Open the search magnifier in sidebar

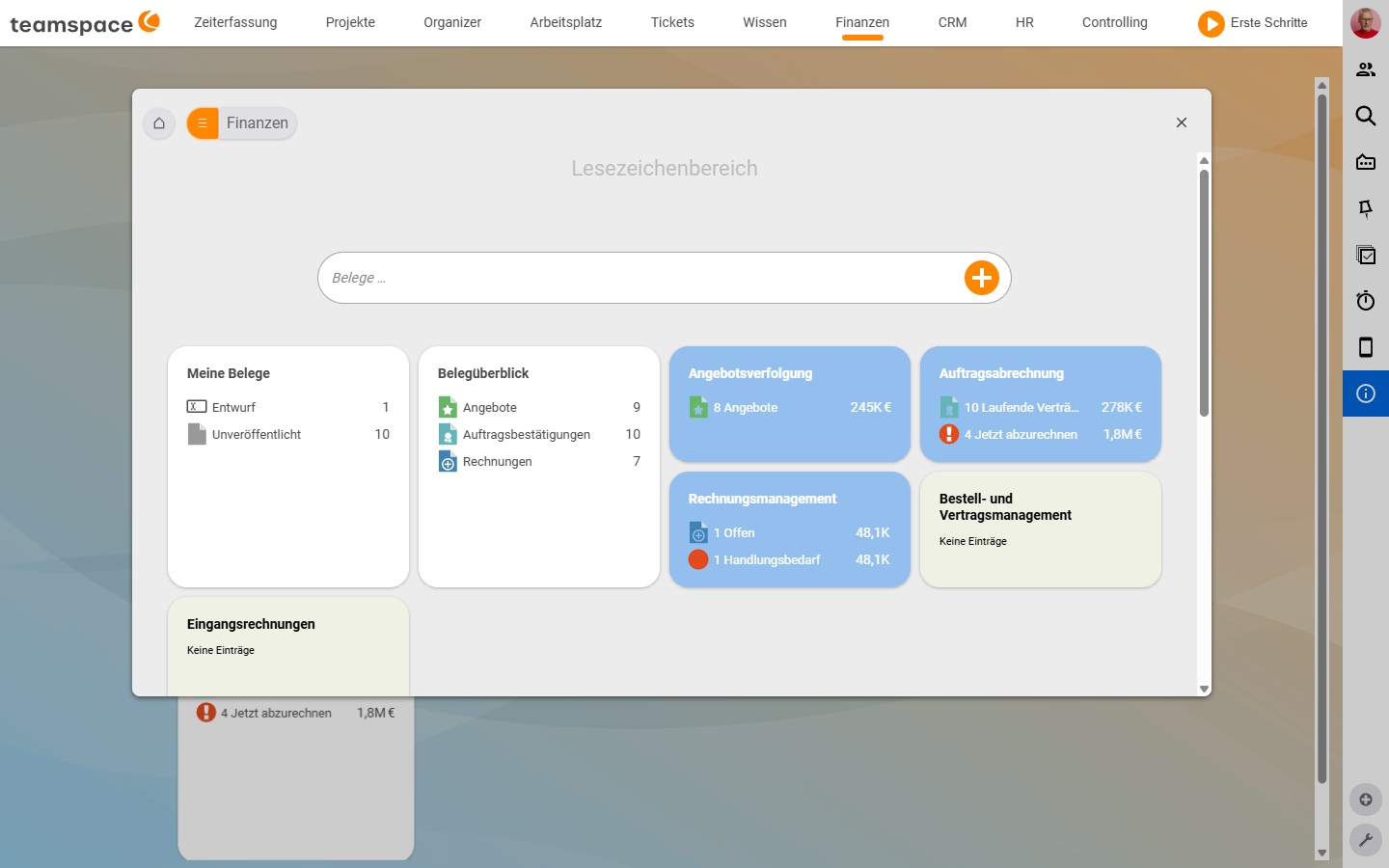tap(1366, 116)
